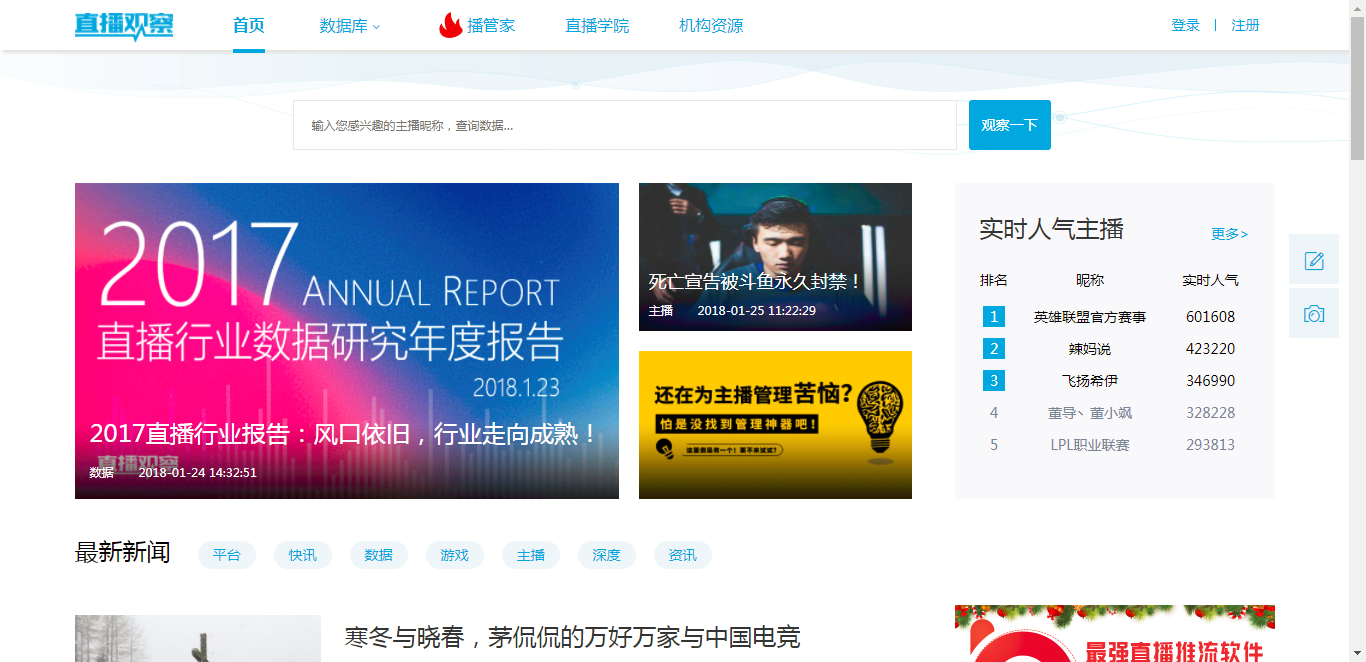Click the 直播观察 site logo
This screenshot has width=1366, height=662.
pyautogui.click(x=124, y=26)
